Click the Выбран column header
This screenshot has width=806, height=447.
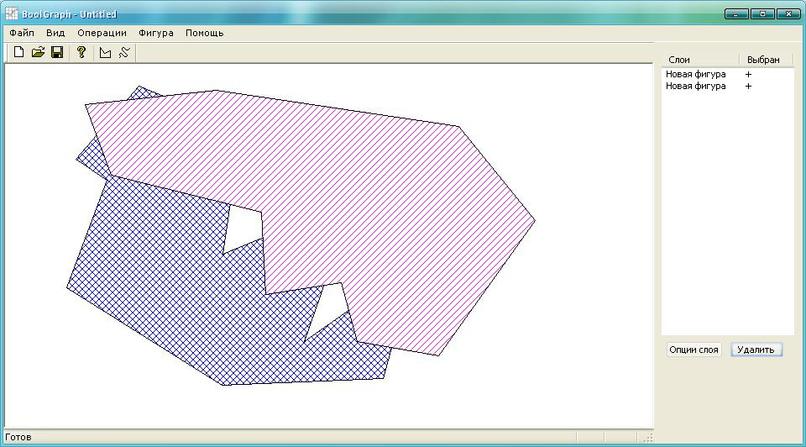click(x=766, y=60)
